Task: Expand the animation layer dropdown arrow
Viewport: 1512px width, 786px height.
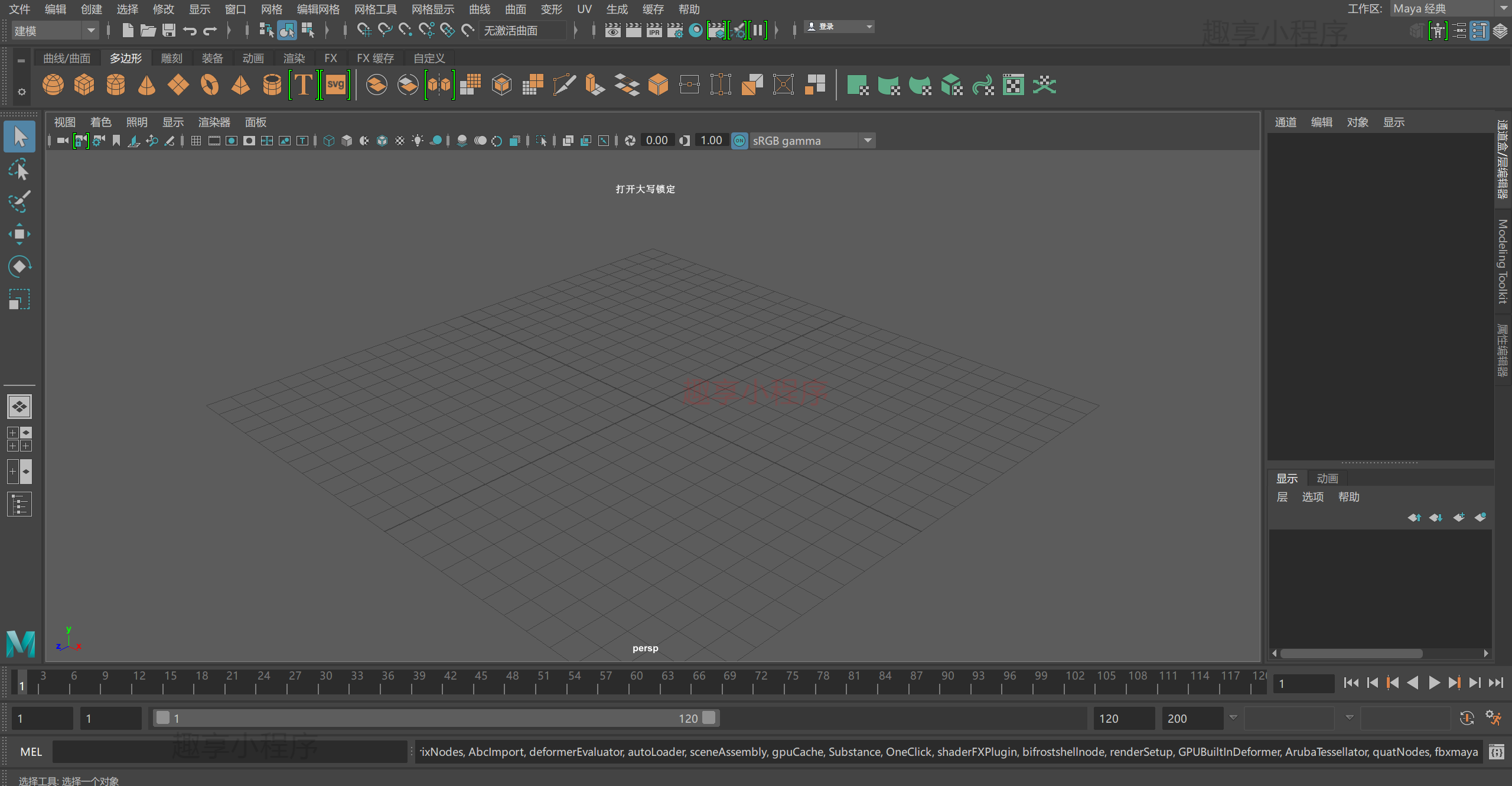Action: click(1233, 717)
